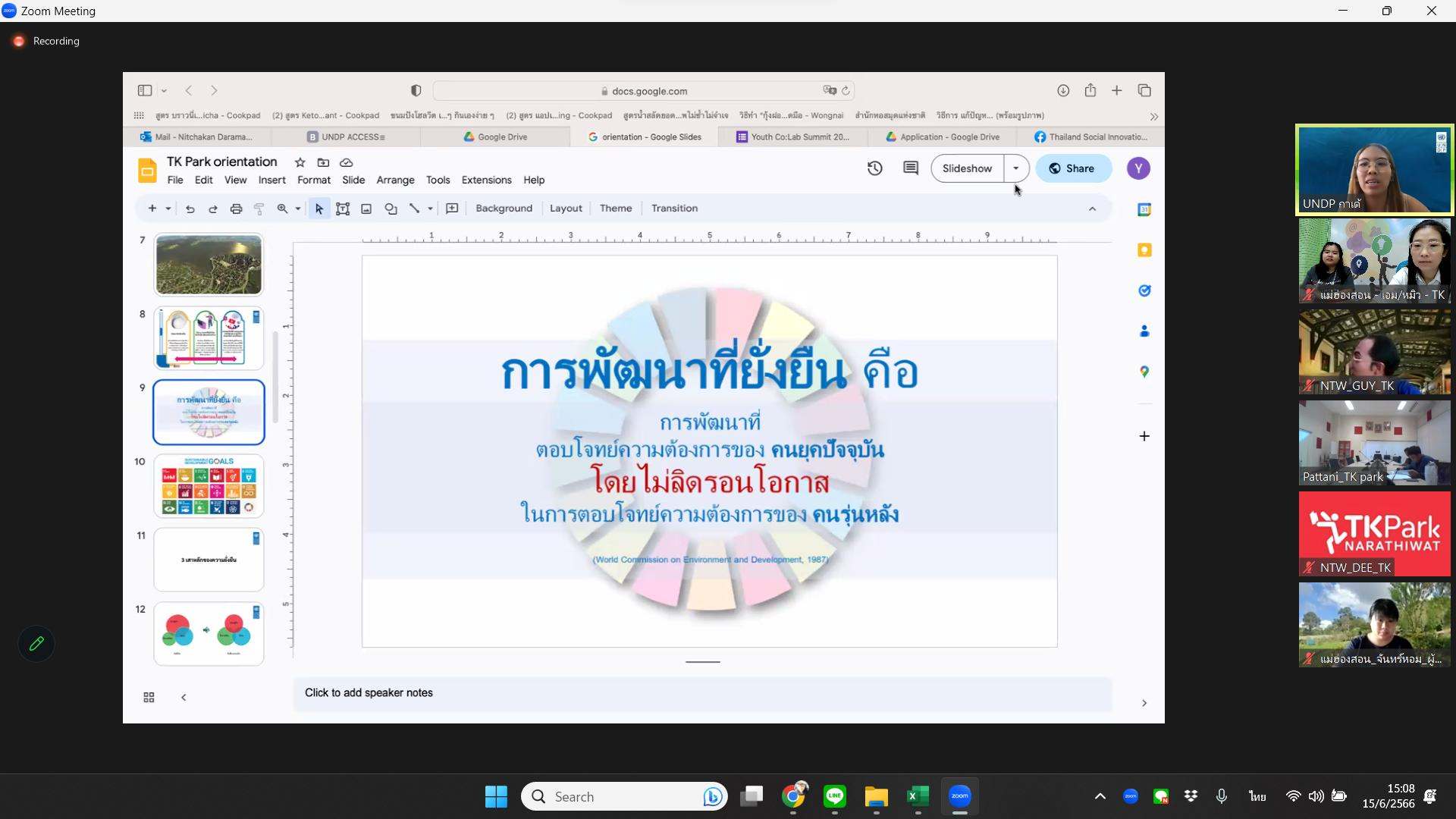Click the insert shape icon
Viewport: 1456px width, 819px height.
391,209
